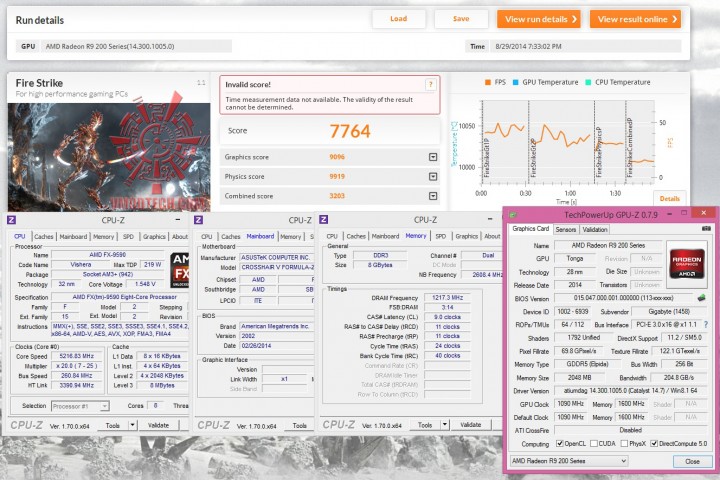Image resolution: width=720 pixels, height=480 pixels.
Task: Click the CROSSHAIR V FORMULA-Z model value
Action: [277, 267]
